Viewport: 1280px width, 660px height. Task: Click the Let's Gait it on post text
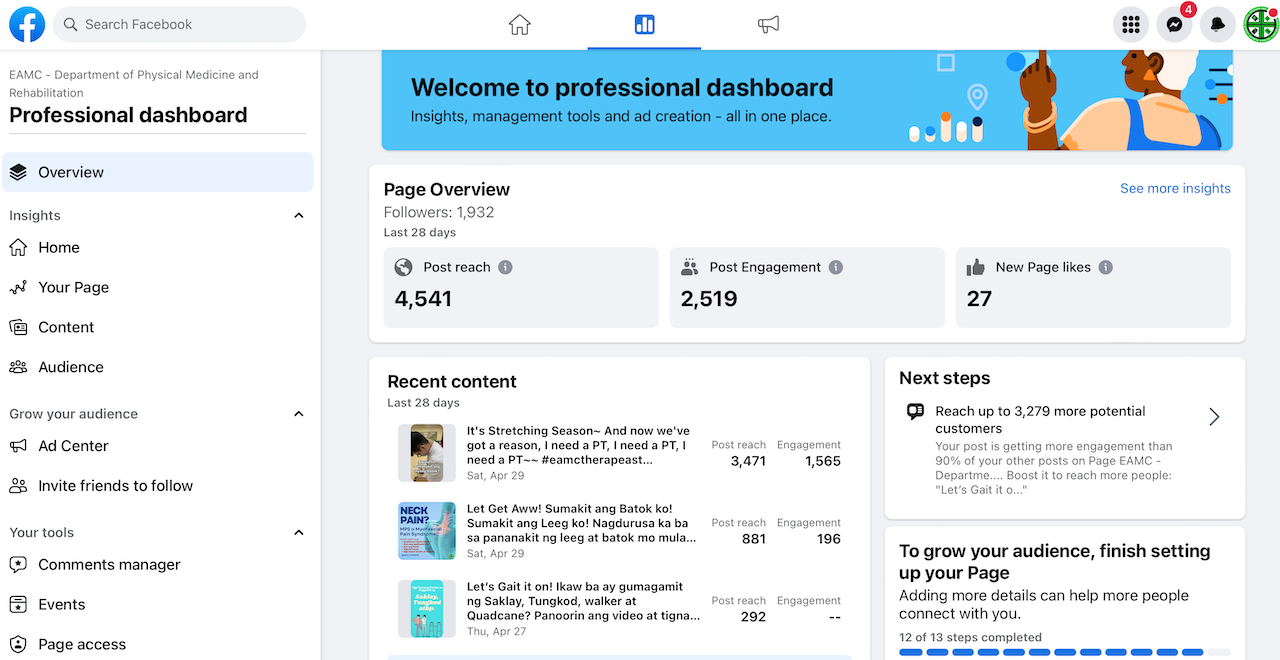[583, 601]
